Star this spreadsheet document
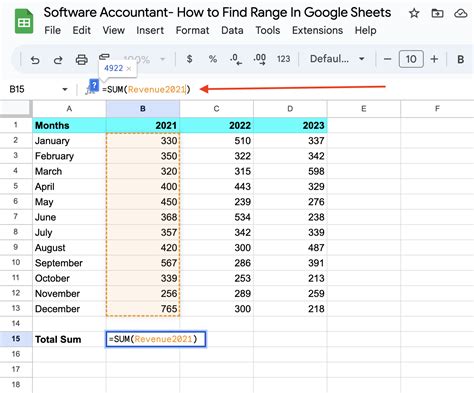The width and height of the screenshot is (474, 393). tap(414, 13)
